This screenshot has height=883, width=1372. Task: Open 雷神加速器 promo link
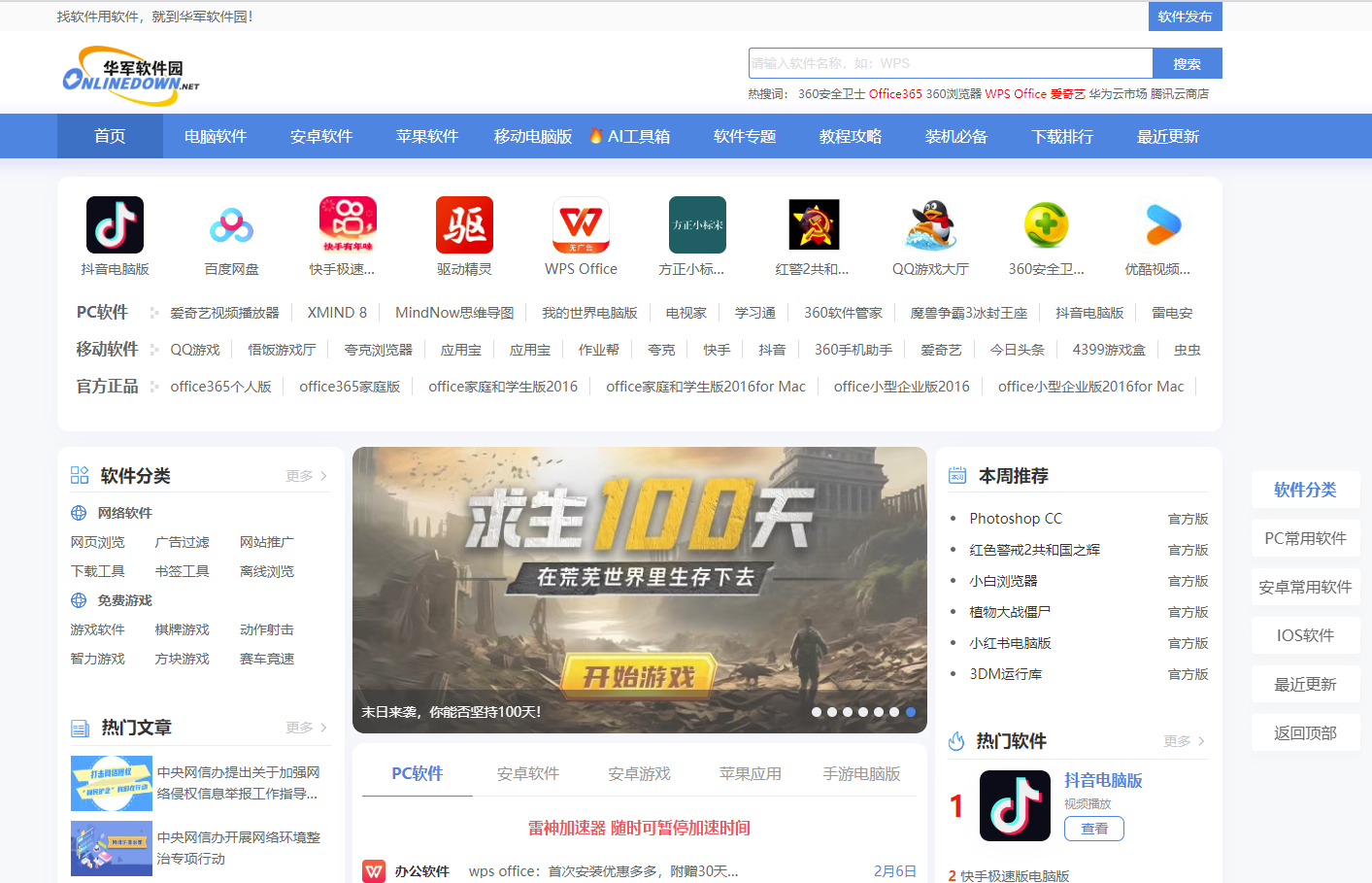639,828
